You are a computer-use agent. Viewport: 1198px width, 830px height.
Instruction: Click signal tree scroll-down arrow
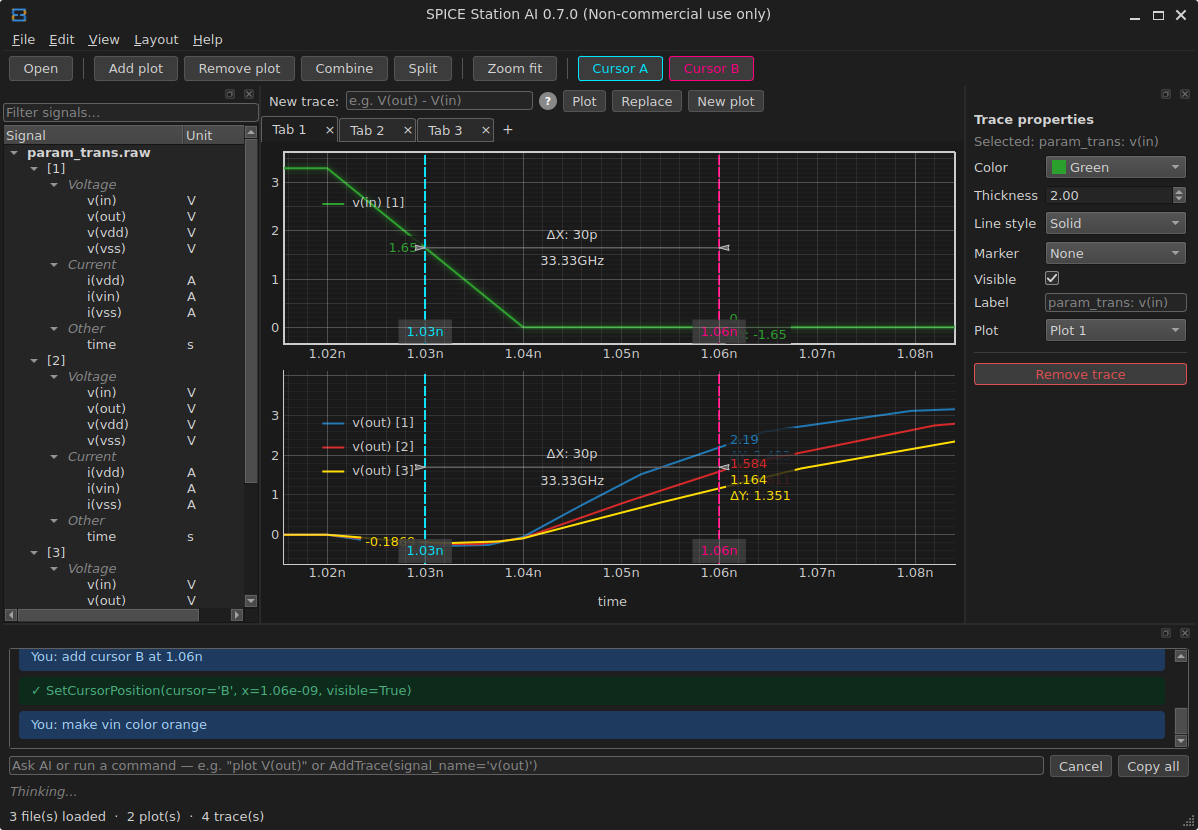point(251,601)
